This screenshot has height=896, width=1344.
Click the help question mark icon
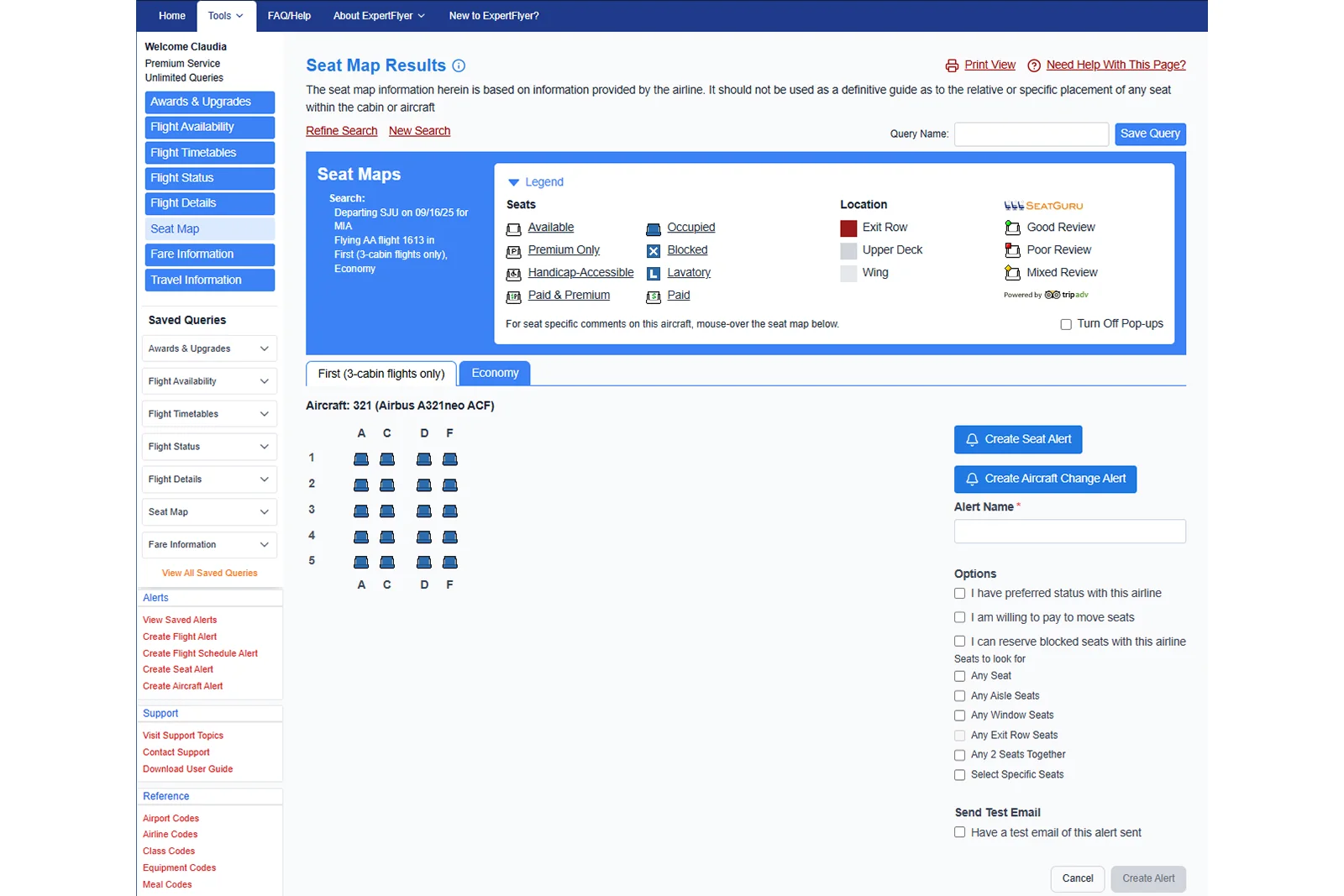pos(1034,65)
